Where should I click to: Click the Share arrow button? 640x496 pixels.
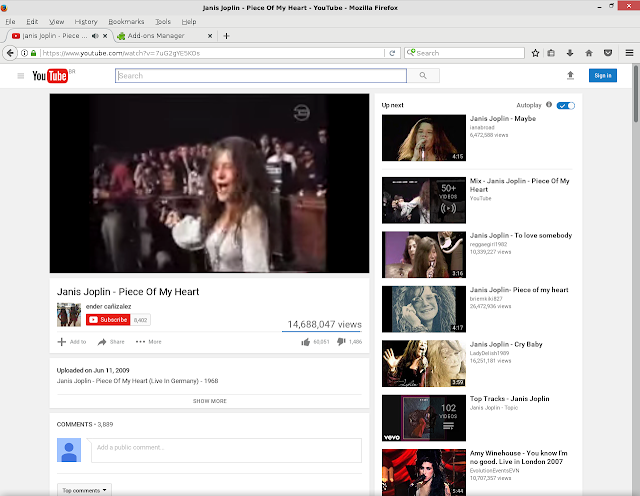tap(111, 342)
